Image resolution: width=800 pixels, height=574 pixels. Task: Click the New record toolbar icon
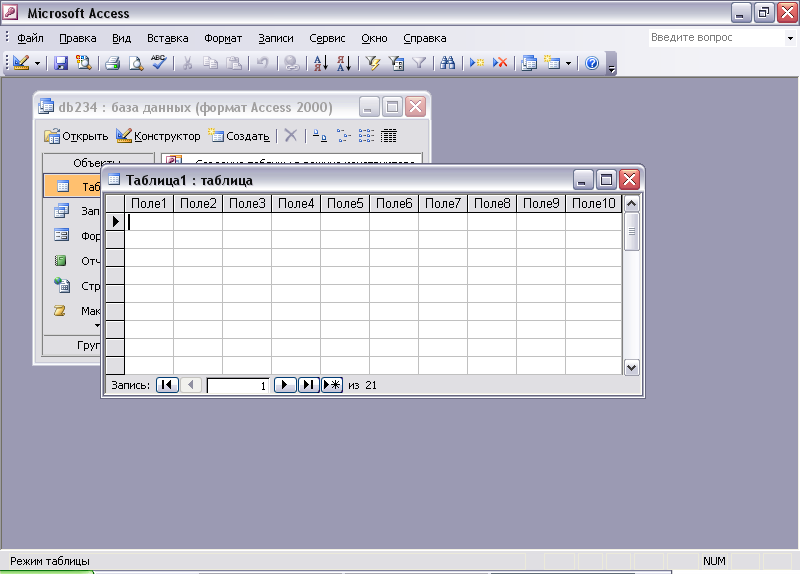tap(477, 63)
